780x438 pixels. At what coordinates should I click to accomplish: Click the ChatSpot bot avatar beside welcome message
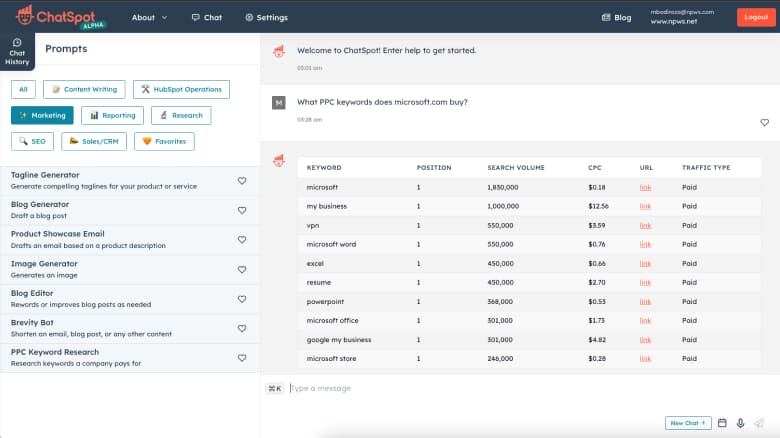tap(279, 51)
